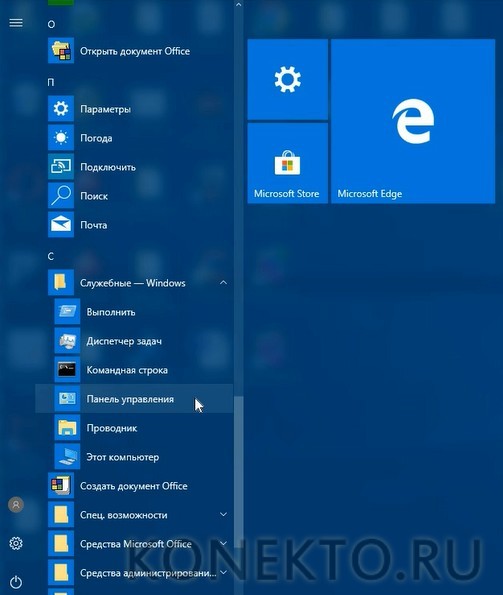Open Командная строка label

pos(127,370)
